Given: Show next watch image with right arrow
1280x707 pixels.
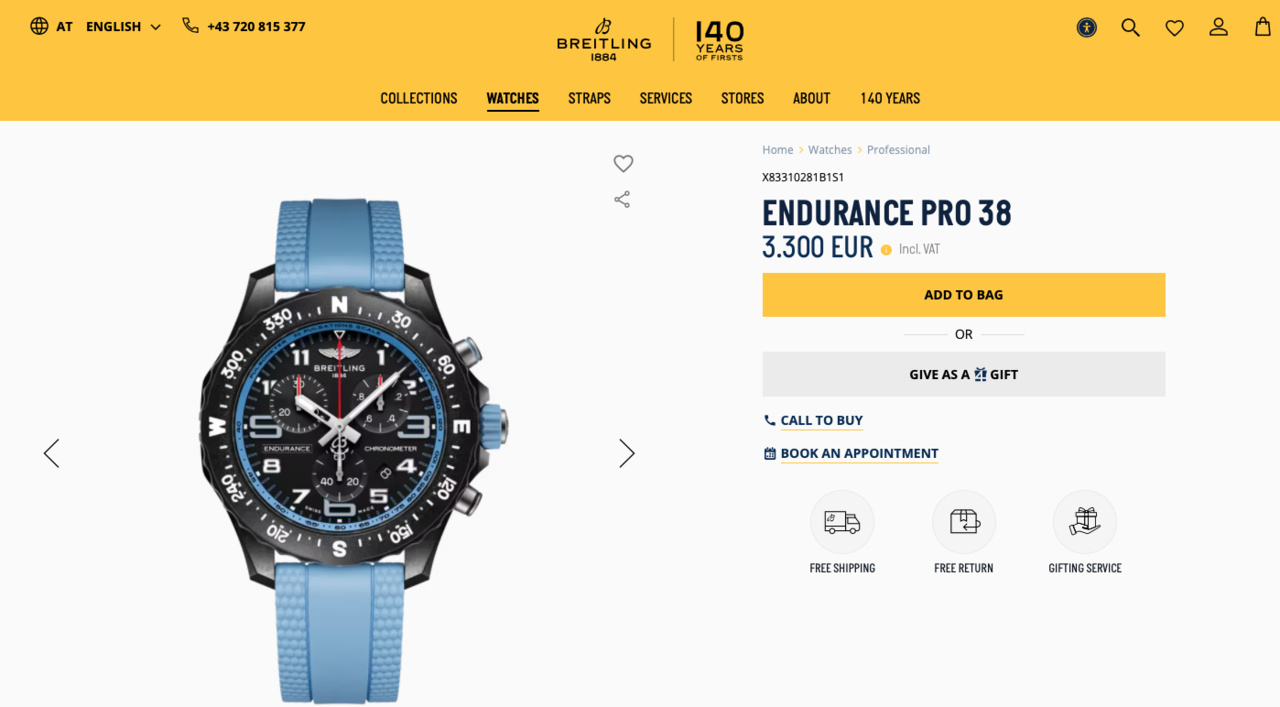Looking at the screenshot, I should (627, 453).
